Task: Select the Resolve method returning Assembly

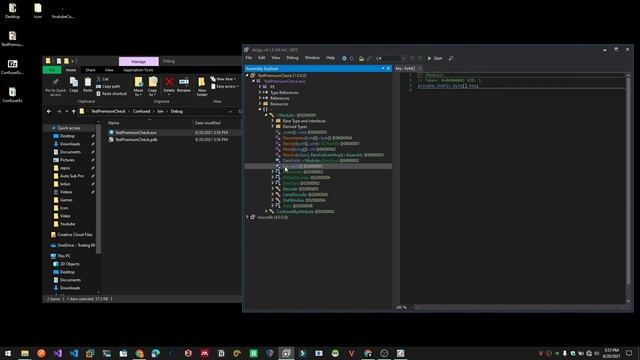Action: (333, 155)
